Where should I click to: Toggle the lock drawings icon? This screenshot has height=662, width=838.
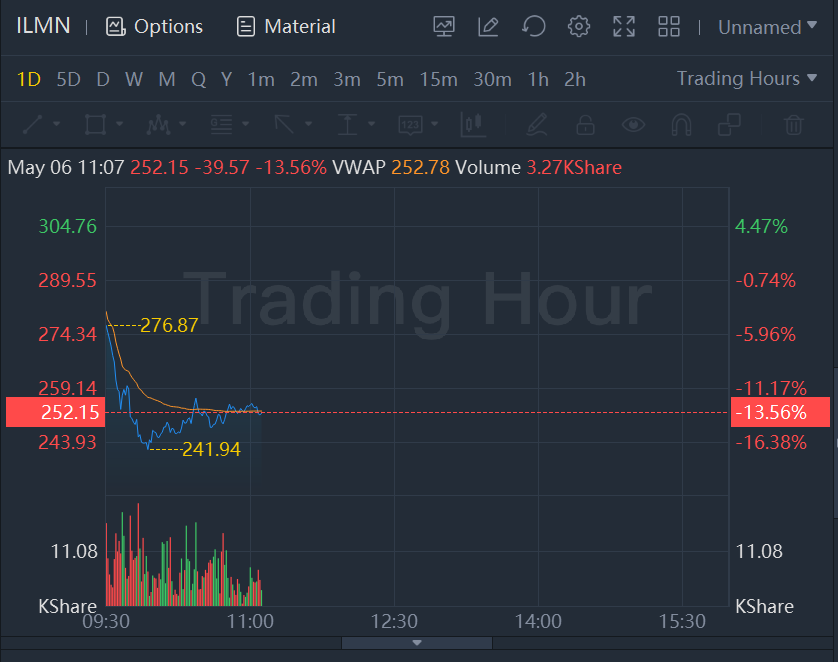[x=585, y=125]
